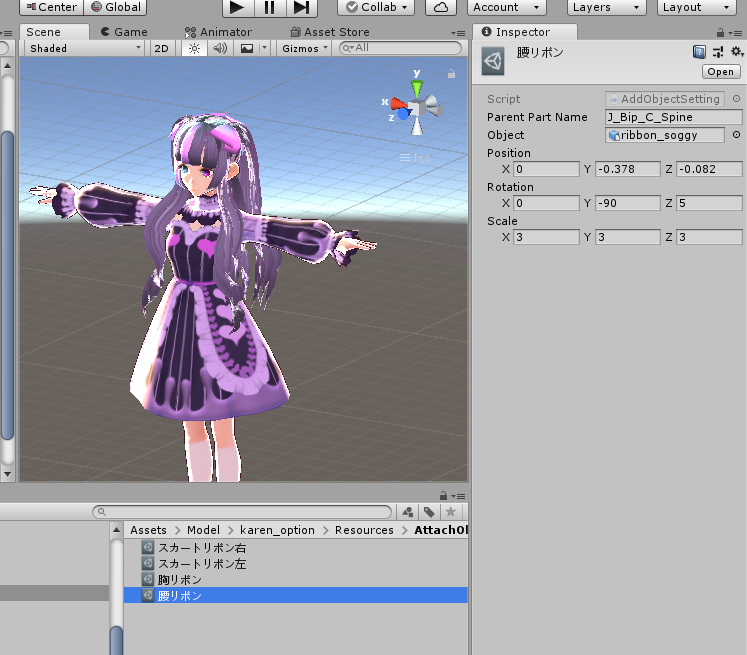
Task: Toggle 2D view mode
Action: pos(162,48)
